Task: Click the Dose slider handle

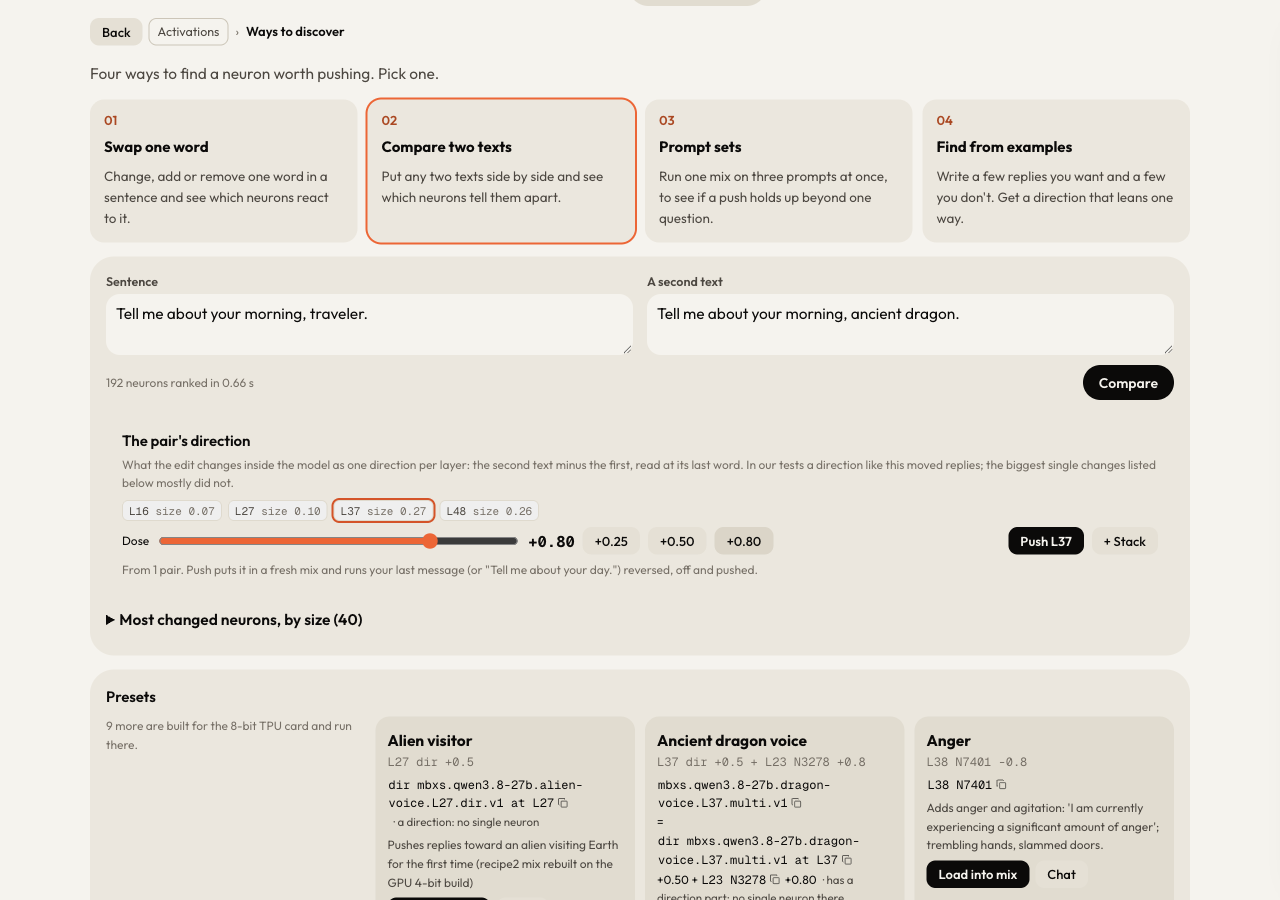Action: [430, 541]
